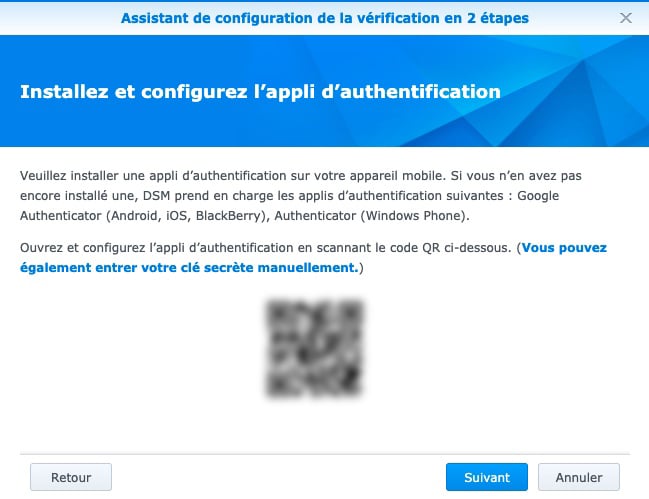Cancel the wizard via Annuler
649x499 pixels.
tap(579, 477)
